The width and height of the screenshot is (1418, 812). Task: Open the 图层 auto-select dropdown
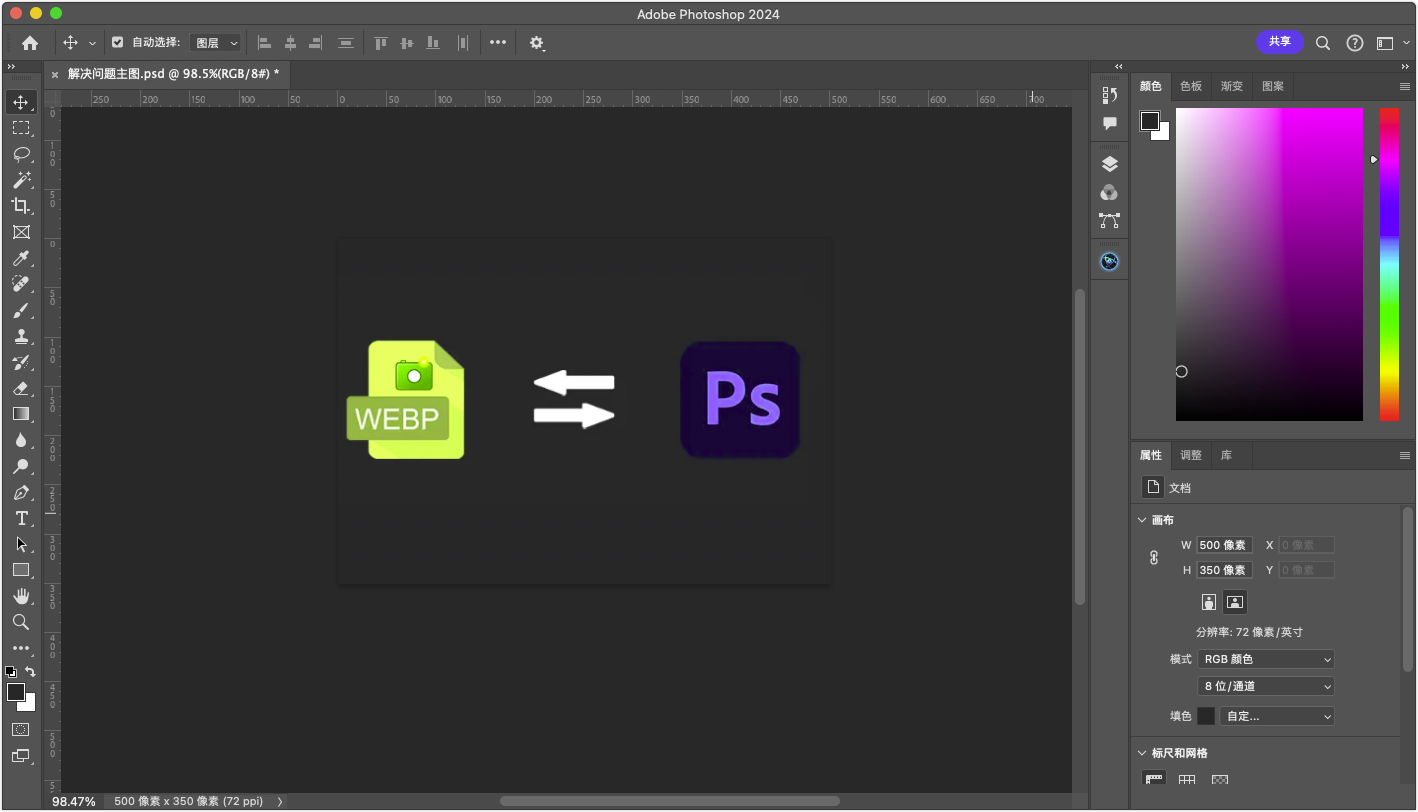pyautogui.click(x=216, y=43)
